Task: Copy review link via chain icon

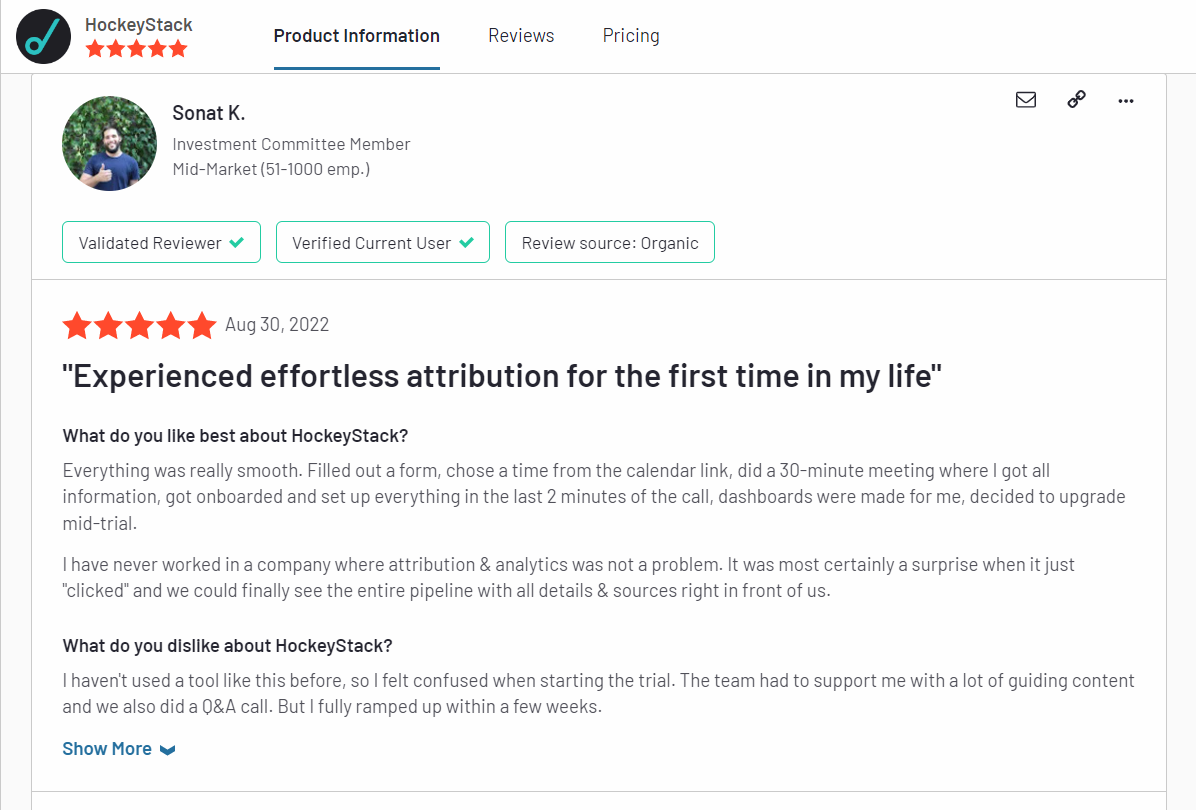Action: (1076, 100)
